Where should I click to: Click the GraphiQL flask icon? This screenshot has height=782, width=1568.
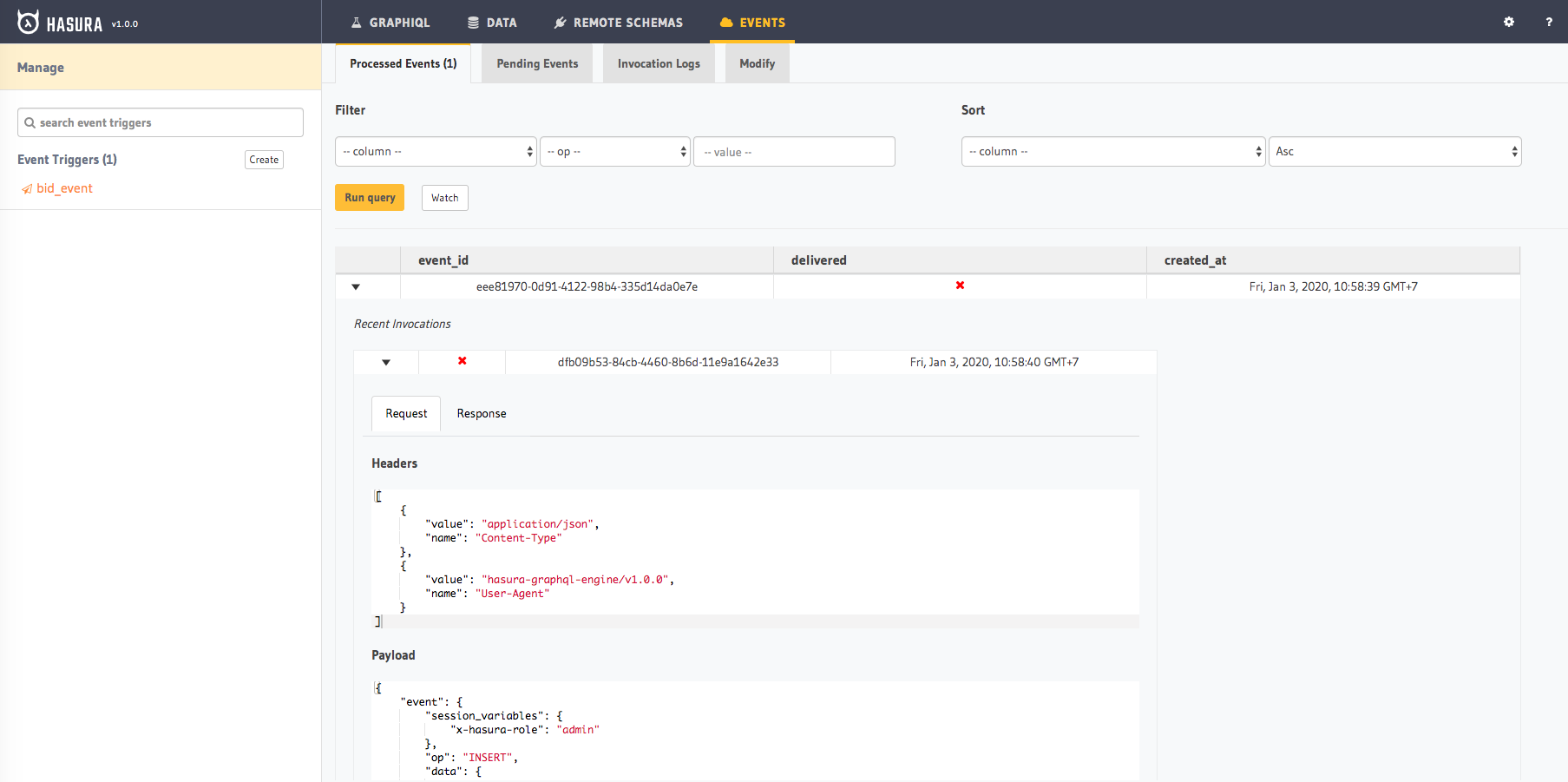[x=356, y=23]
